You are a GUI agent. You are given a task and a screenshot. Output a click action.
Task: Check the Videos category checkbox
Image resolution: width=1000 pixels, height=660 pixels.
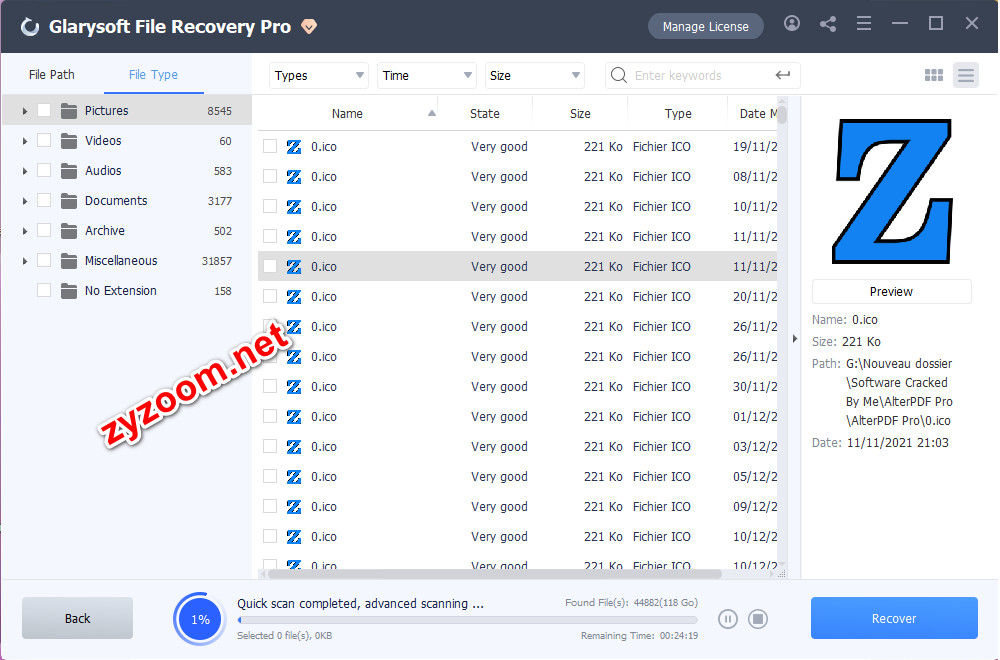tap(44, 140)
